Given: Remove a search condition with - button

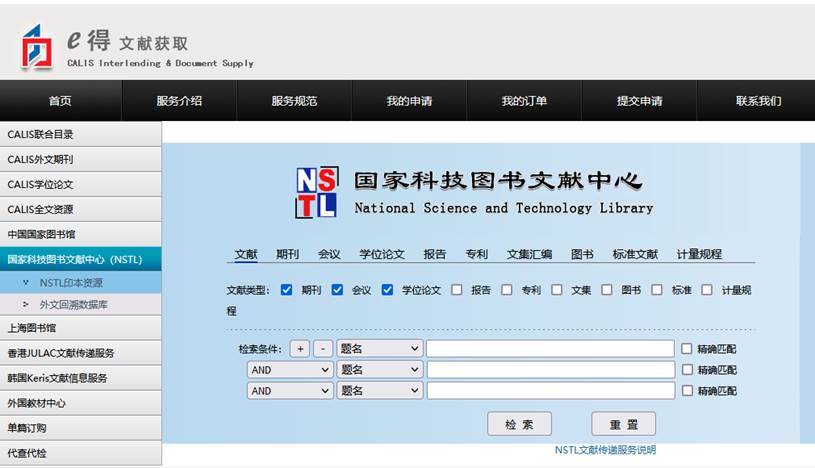Looking at the screenshot, I should 323,348.
